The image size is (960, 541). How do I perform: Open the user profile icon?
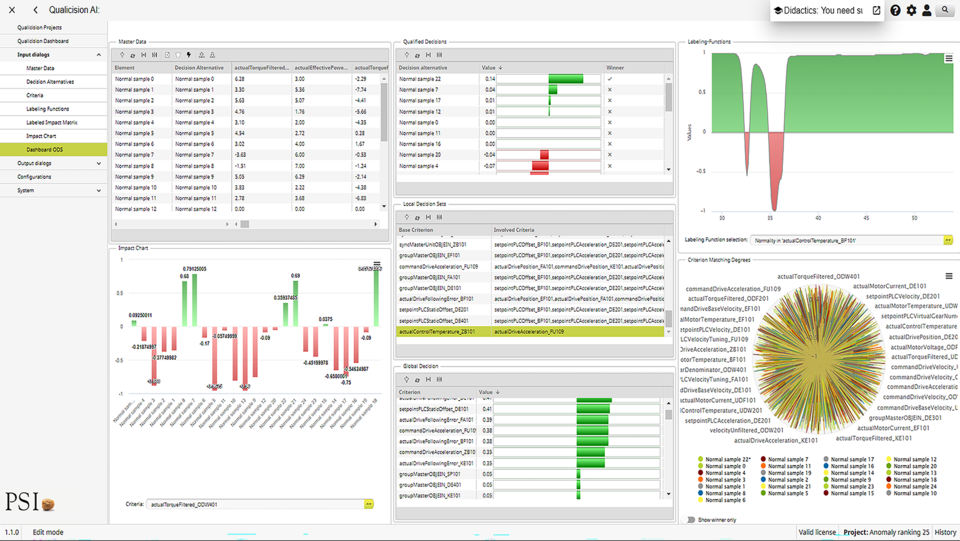tap(927, 10)
